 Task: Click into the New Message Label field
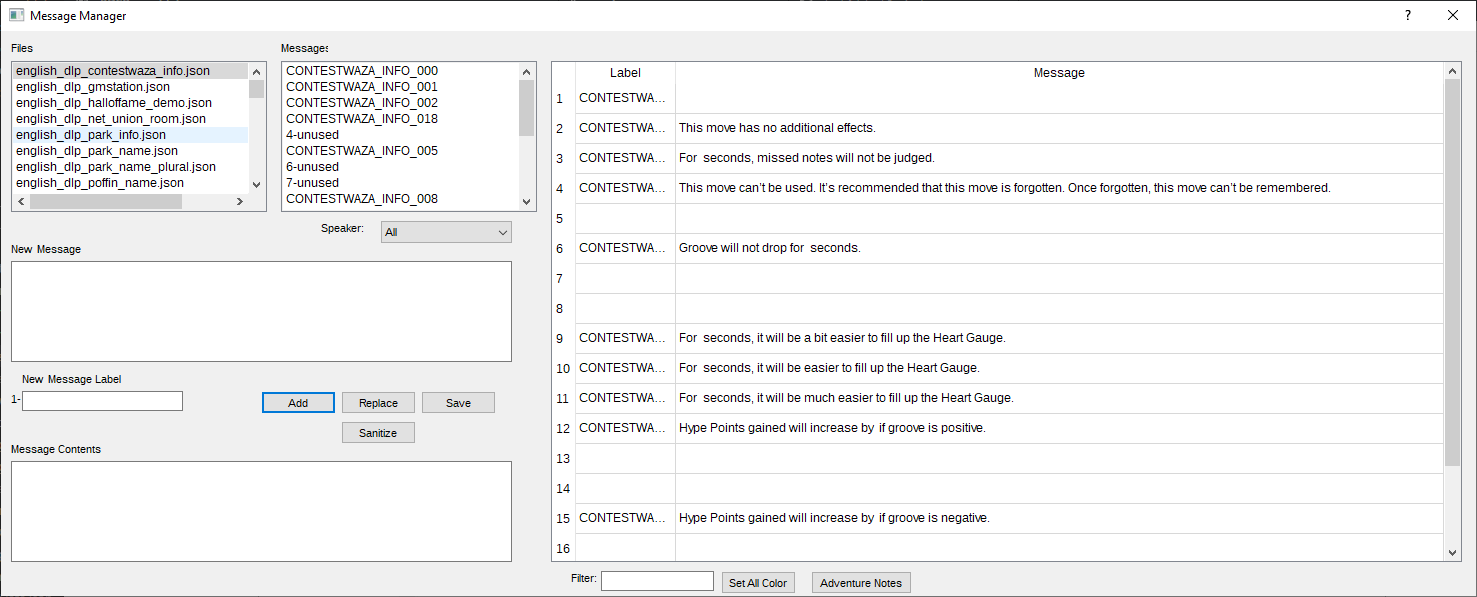click(102, 401)
